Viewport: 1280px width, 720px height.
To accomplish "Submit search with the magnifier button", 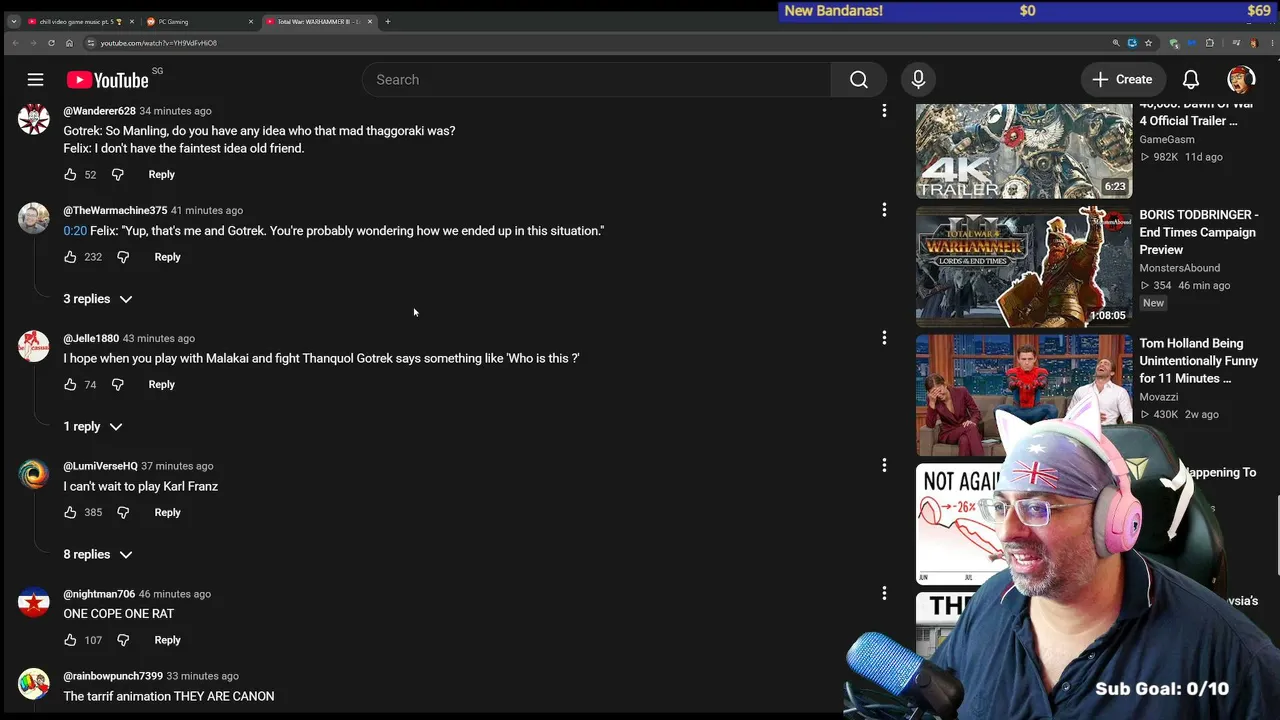I will (858, 80).
